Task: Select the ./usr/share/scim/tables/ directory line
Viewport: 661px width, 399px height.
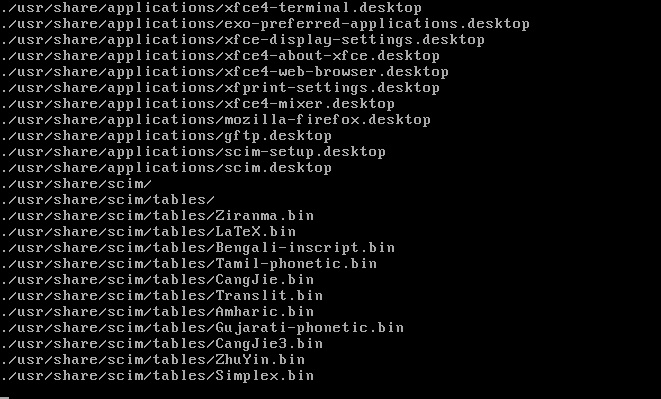Action: [108, 201]
